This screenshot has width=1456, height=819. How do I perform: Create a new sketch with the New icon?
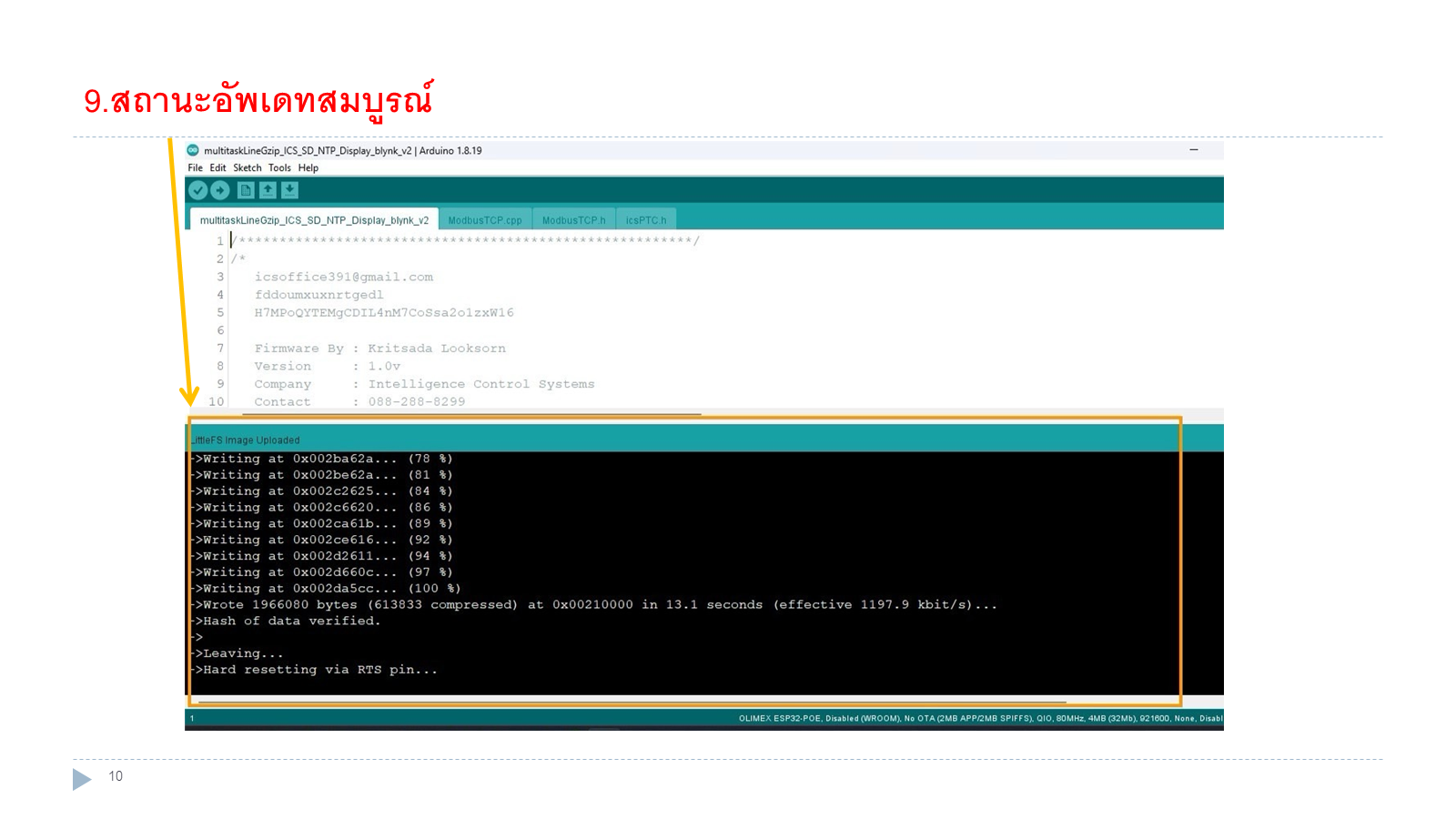[246, 190]
